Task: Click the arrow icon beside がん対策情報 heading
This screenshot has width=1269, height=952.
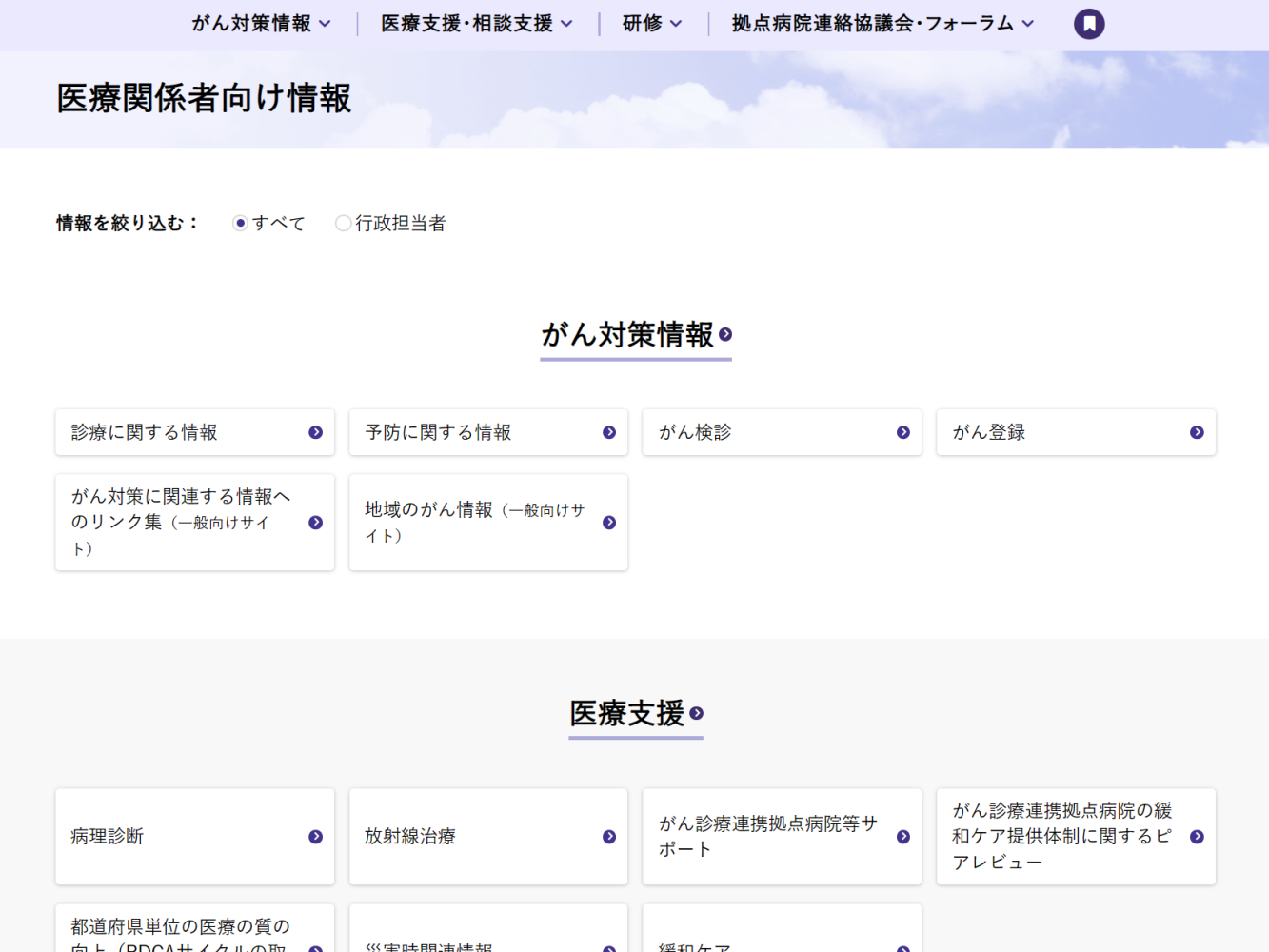Action: 724,334
